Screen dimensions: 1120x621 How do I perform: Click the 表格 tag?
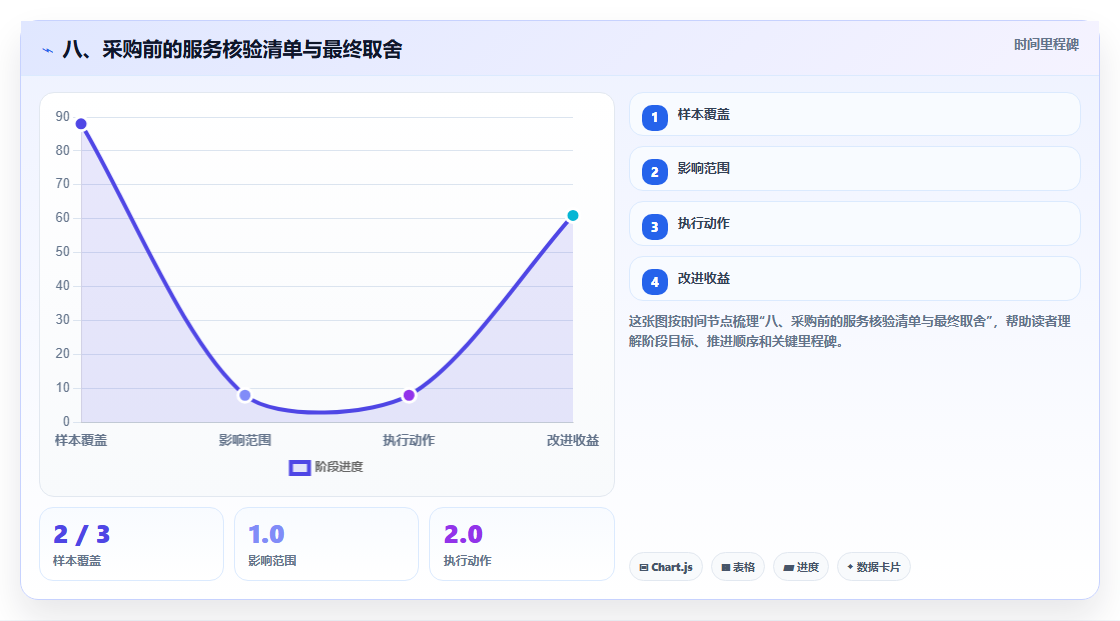point(738,567)
